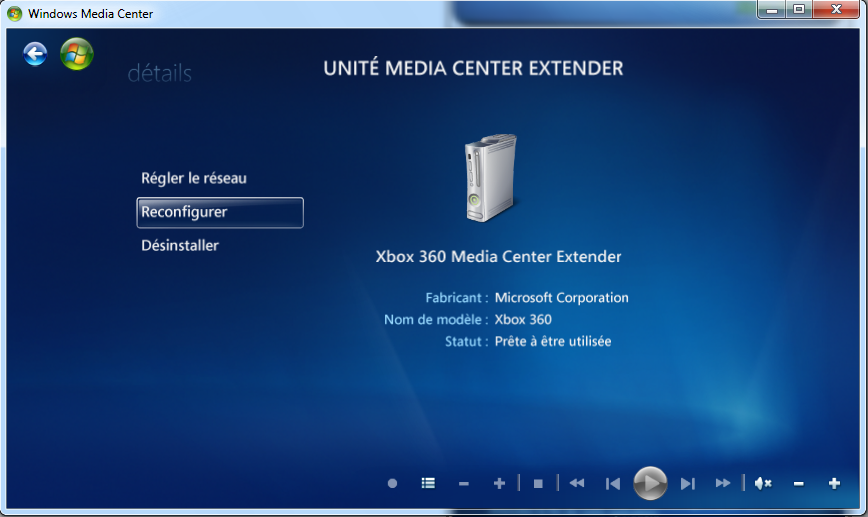Screen dimensions: 868x517
Task: Choose the Reconfigurer button
Action: tap(220, 213)
